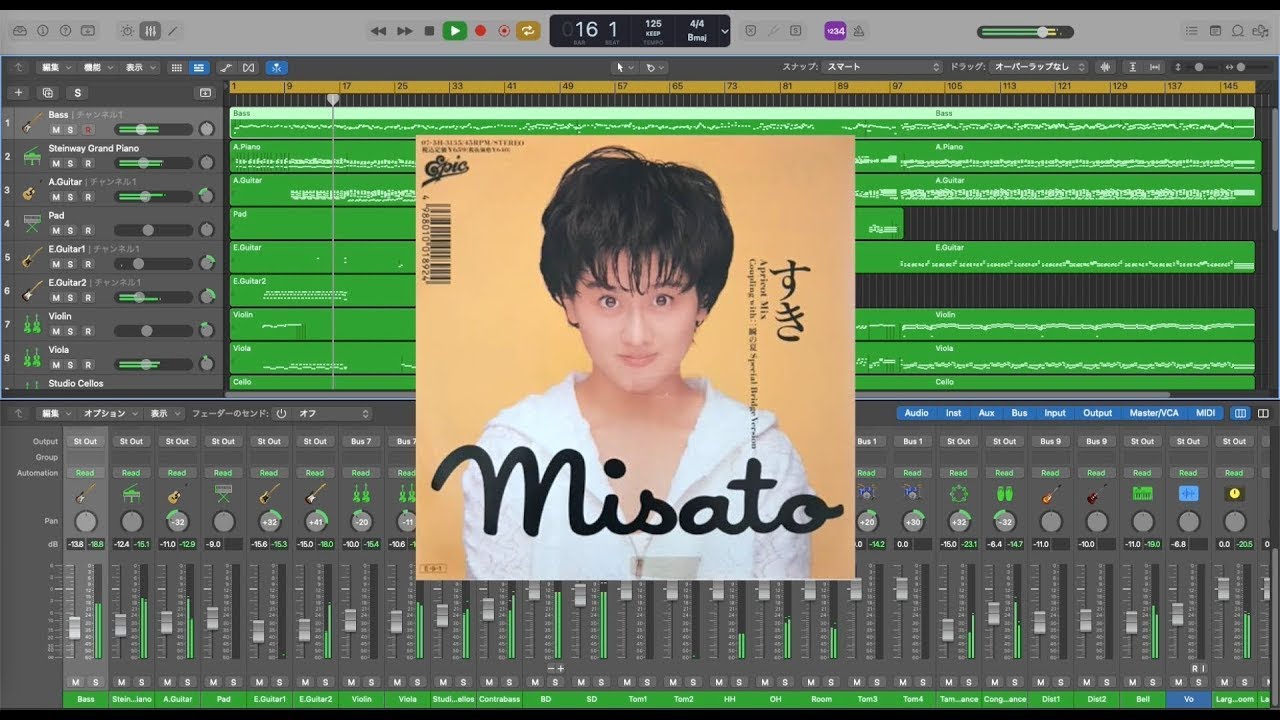Click the waveform zoom icon
The width and height of the screenshot is (1280, 720).
tap(1105, 67)
